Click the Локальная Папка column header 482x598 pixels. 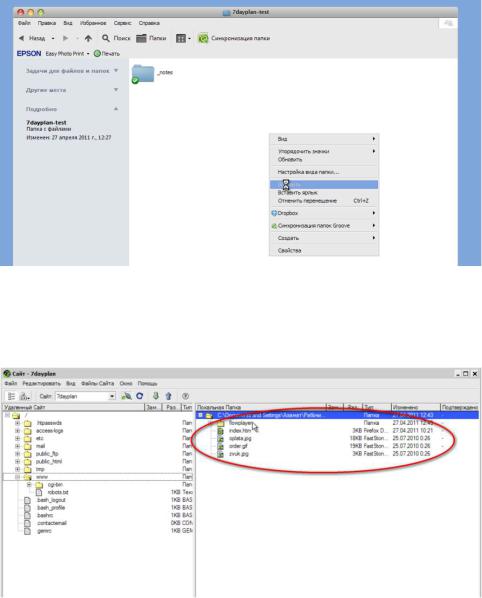coord(261,407)
